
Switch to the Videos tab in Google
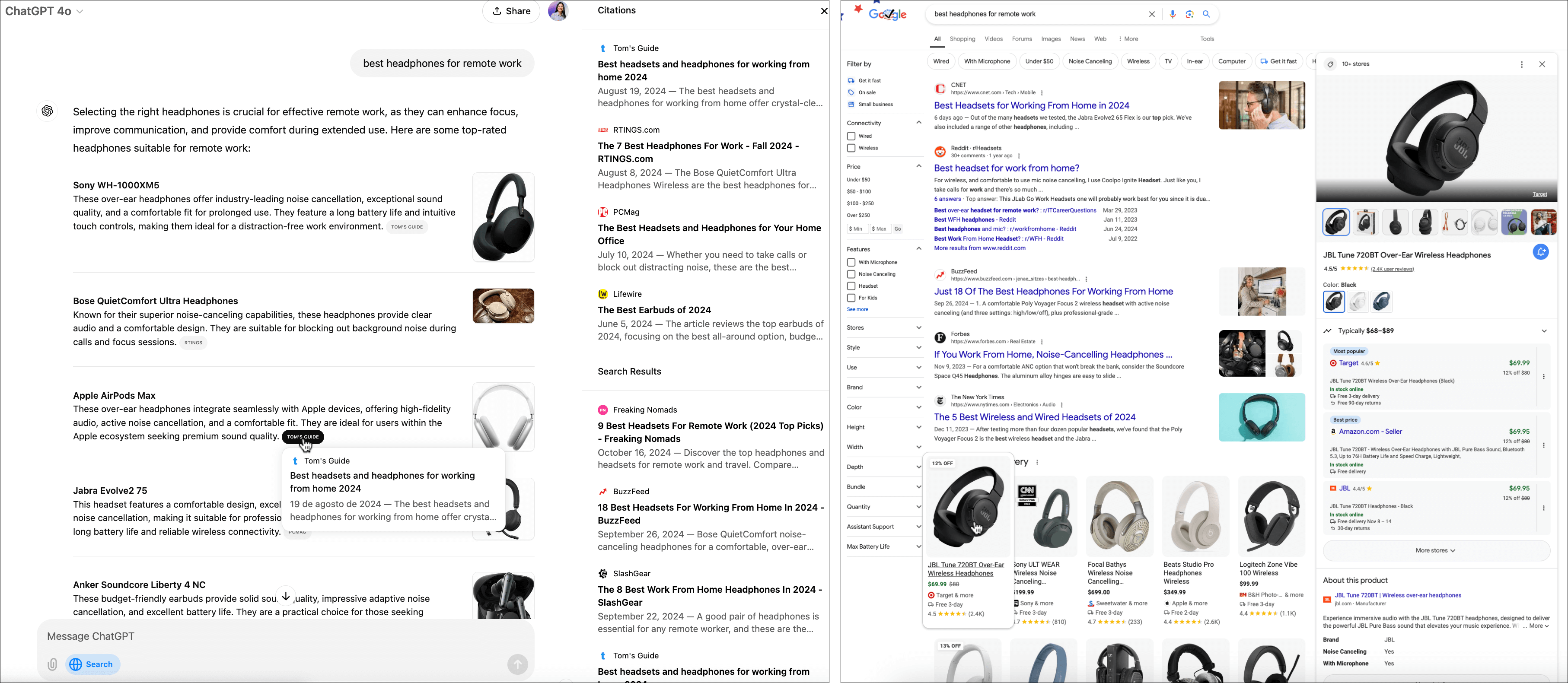pos(993,39)
